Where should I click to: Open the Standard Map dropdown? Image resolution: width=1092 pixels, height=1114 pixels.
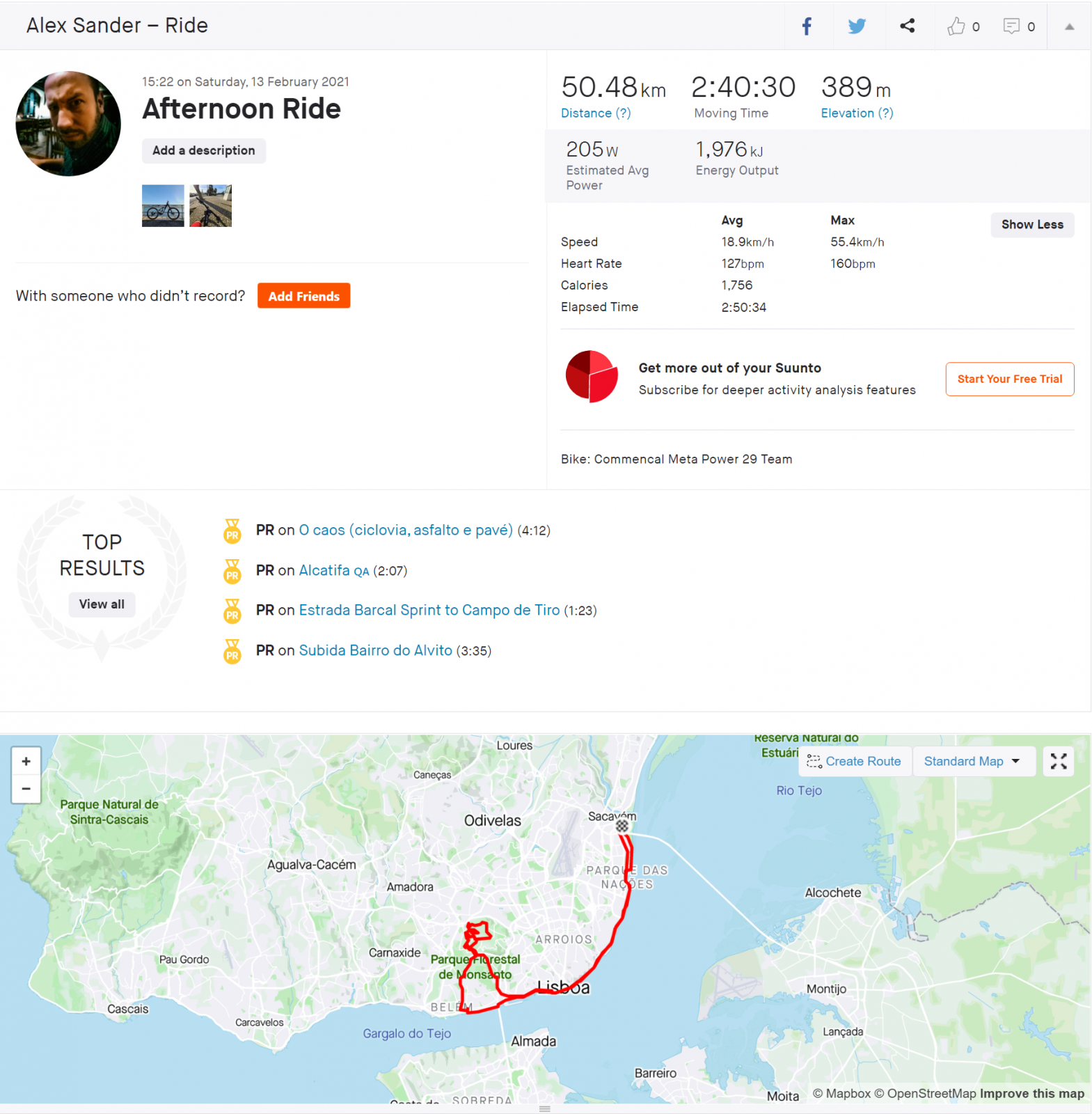coord(973,761)
